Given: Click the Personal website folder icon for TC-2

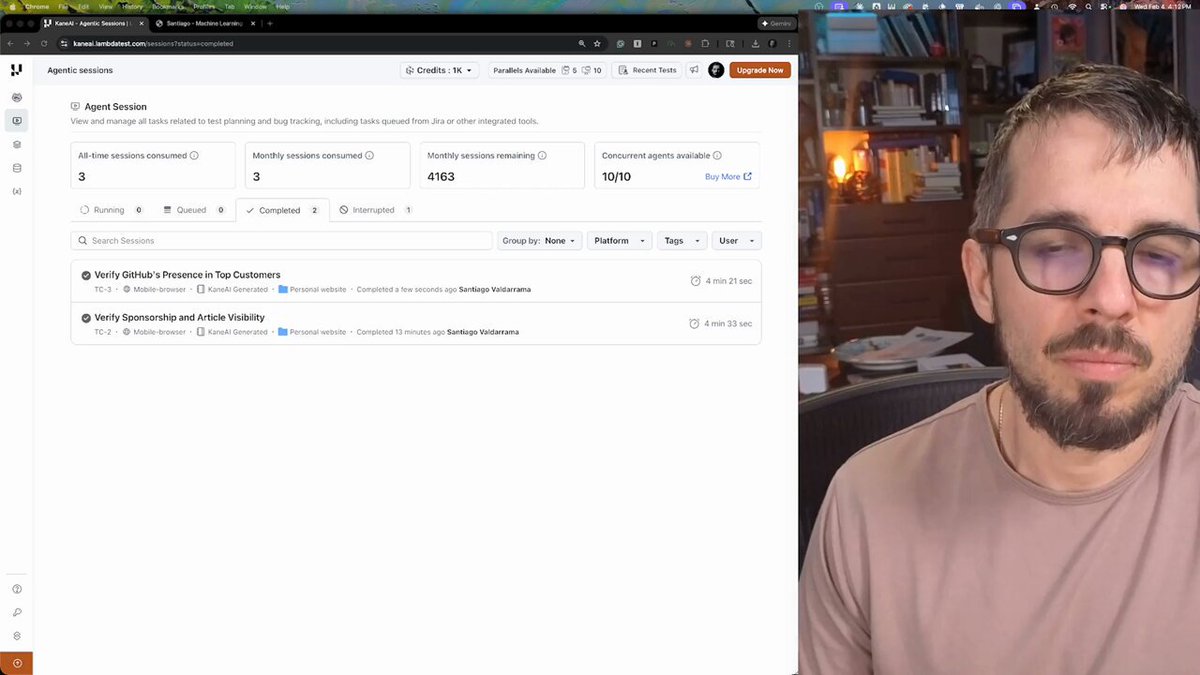Looking at the screenshot, I should (x=283, y=332).
